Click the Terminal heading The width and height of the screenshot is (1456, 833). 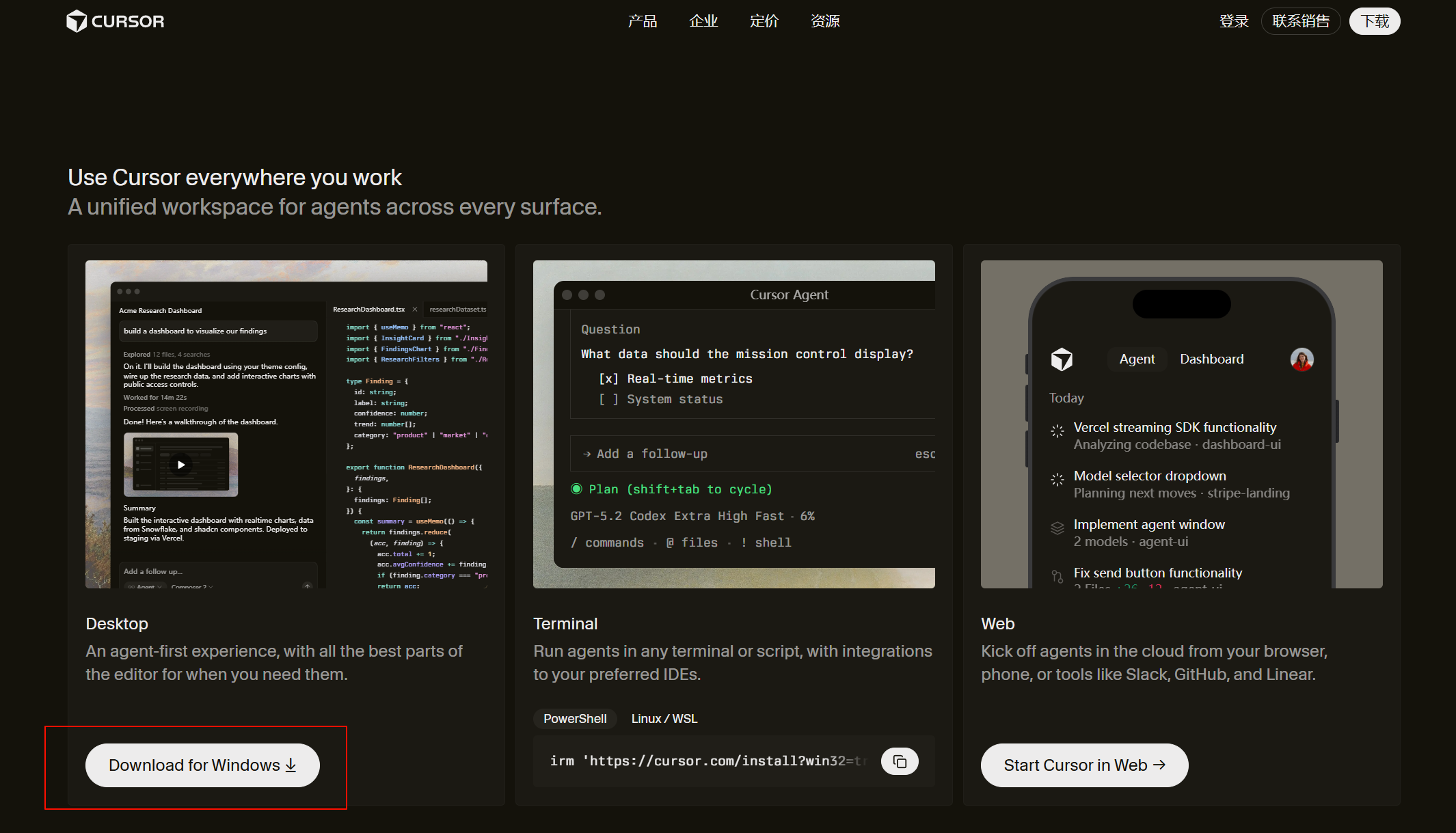coord(565,624)
